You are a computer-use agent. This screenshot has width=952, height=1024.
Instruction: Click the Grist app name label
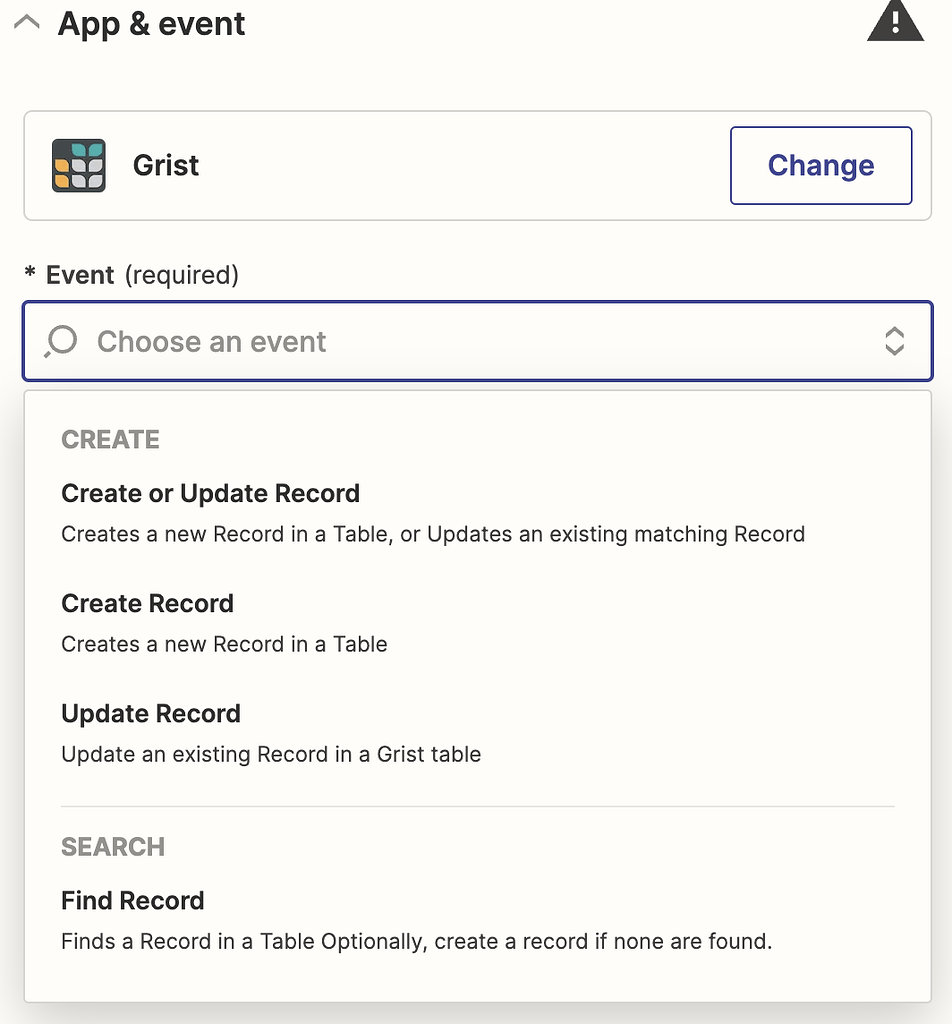tap(166, 165)
